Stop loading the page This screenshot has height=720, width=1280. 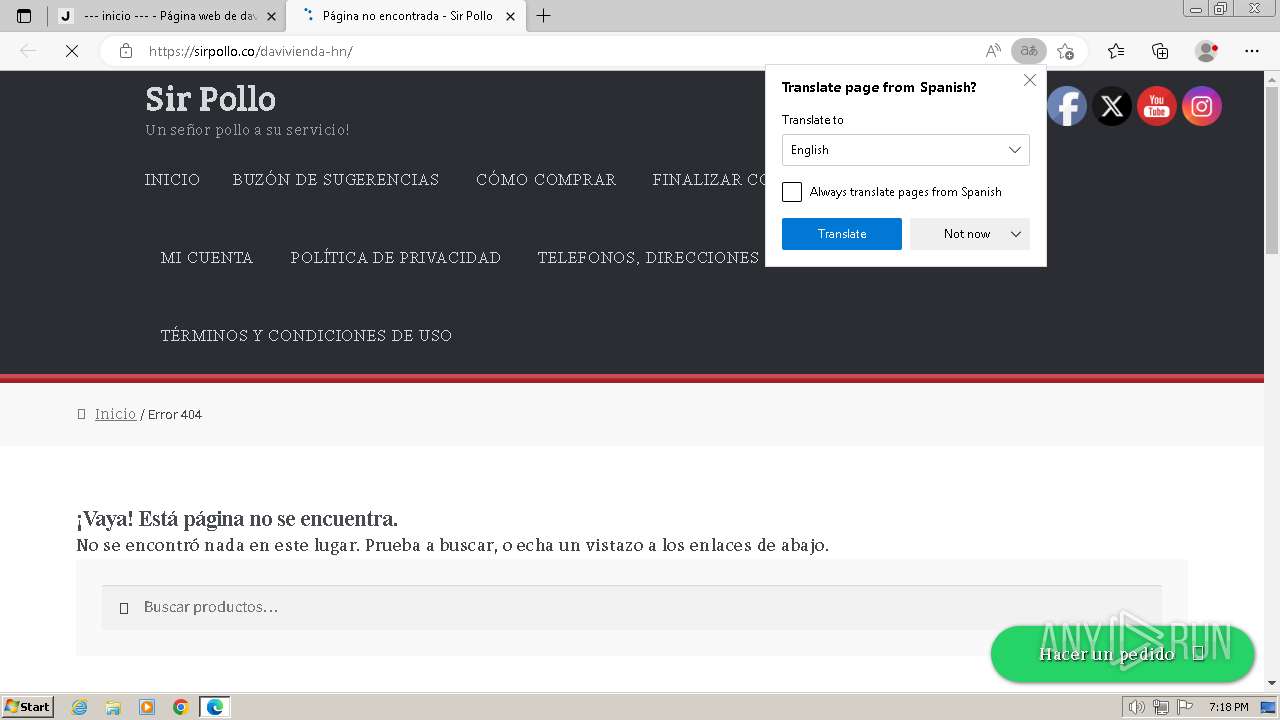click(x=72, y=51)
